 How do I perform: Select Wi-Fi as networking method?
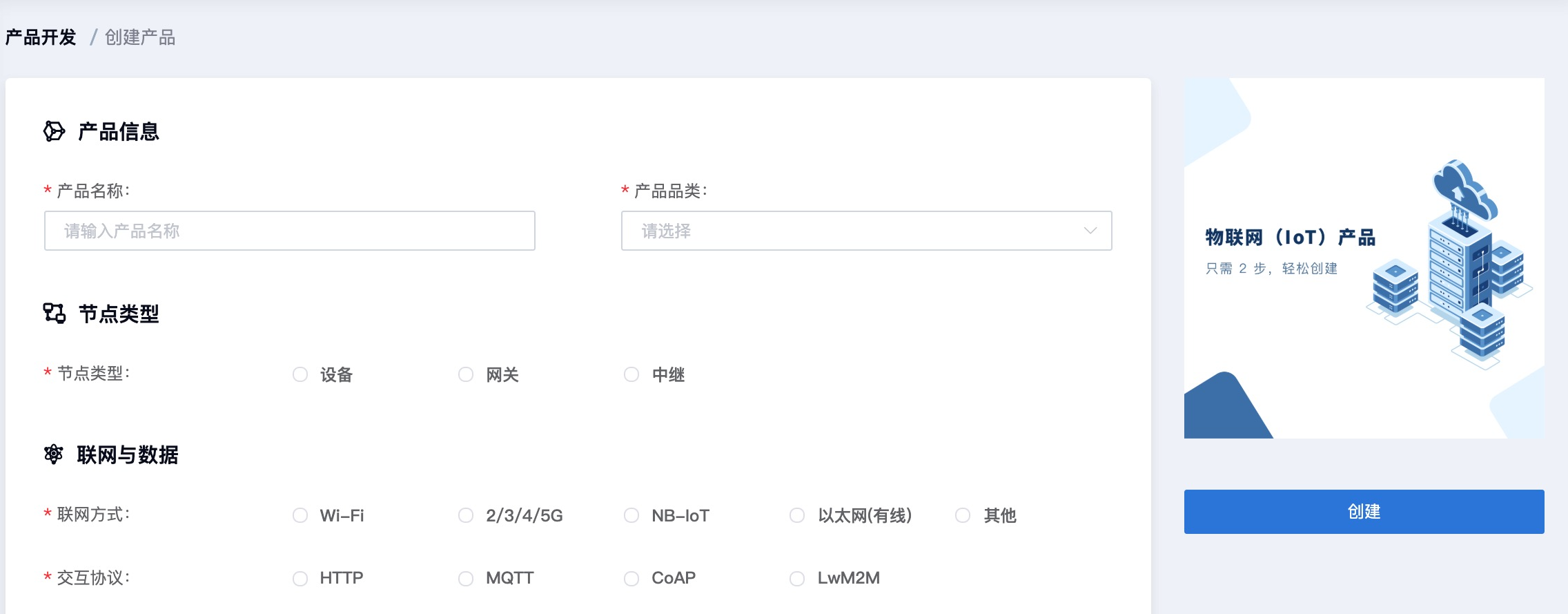[300, 515]
